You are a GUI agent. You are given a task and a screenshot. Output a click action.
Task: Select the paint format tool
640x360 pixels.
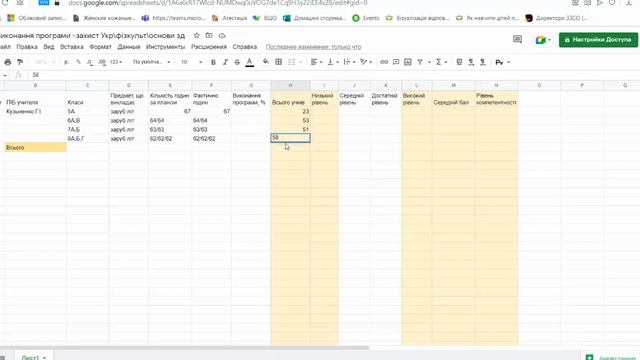20,62
